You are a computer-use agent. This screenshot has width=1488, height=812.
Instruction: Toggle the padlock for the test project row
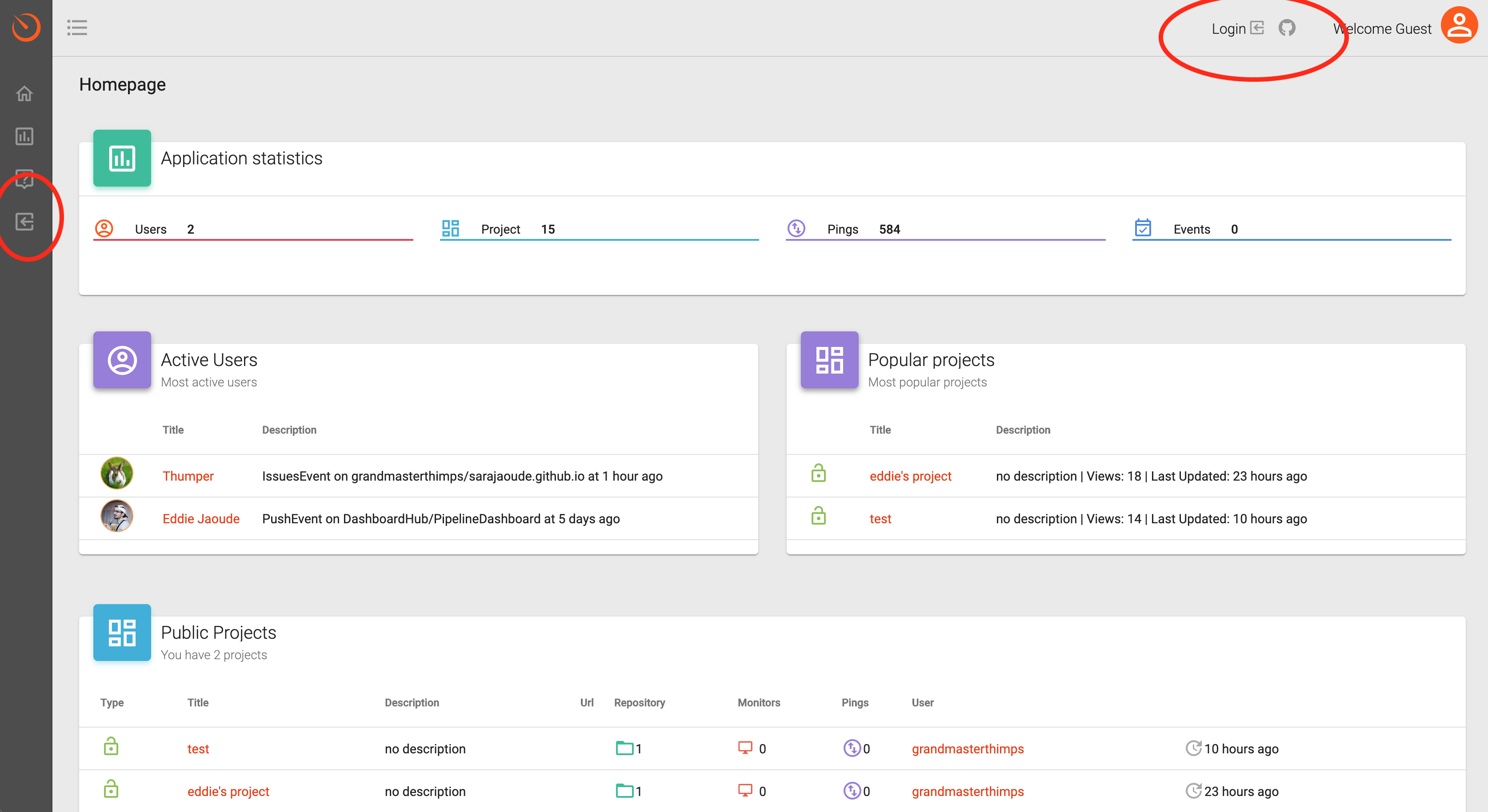(x=819, y=516)
